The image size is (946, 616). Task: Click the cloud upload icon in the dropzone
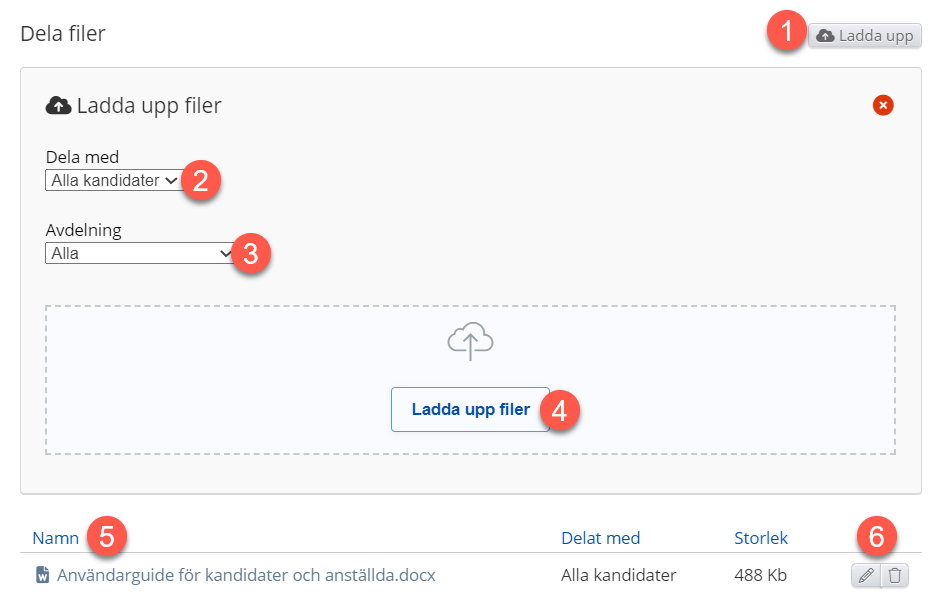tap(471, 341)
